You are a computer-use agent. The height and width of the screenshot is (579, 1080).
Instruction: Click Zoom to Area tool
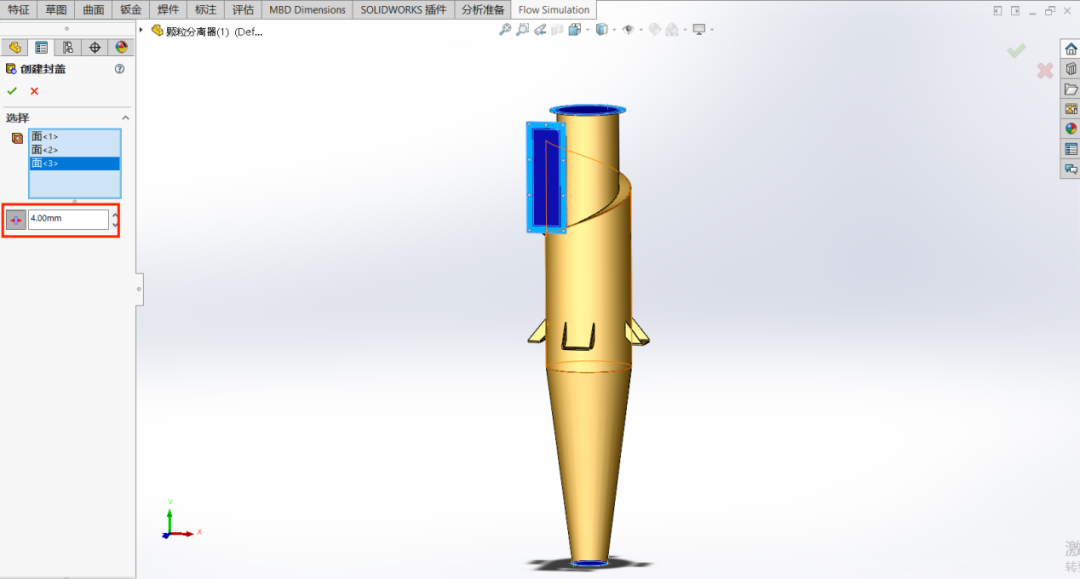click(523, 30)
